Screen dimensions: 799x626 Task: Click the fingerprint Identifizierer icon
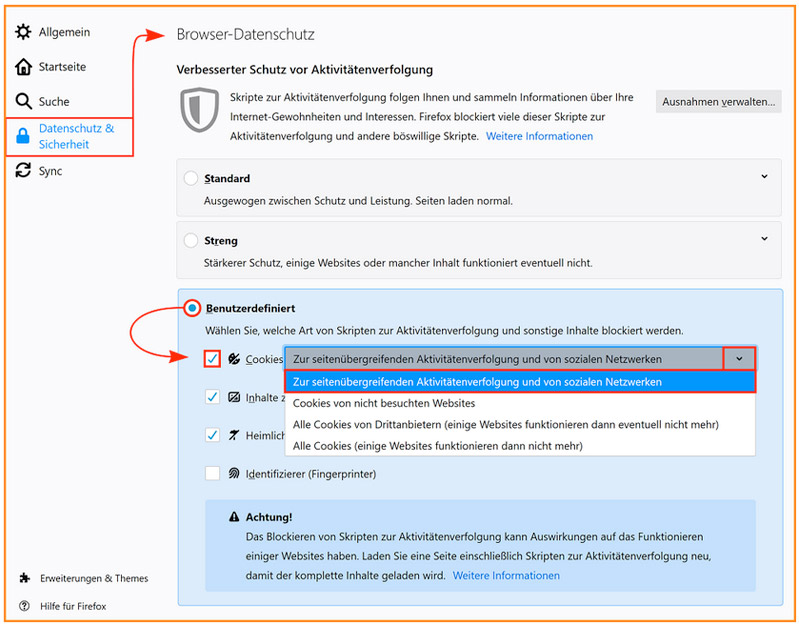point(234,474)
